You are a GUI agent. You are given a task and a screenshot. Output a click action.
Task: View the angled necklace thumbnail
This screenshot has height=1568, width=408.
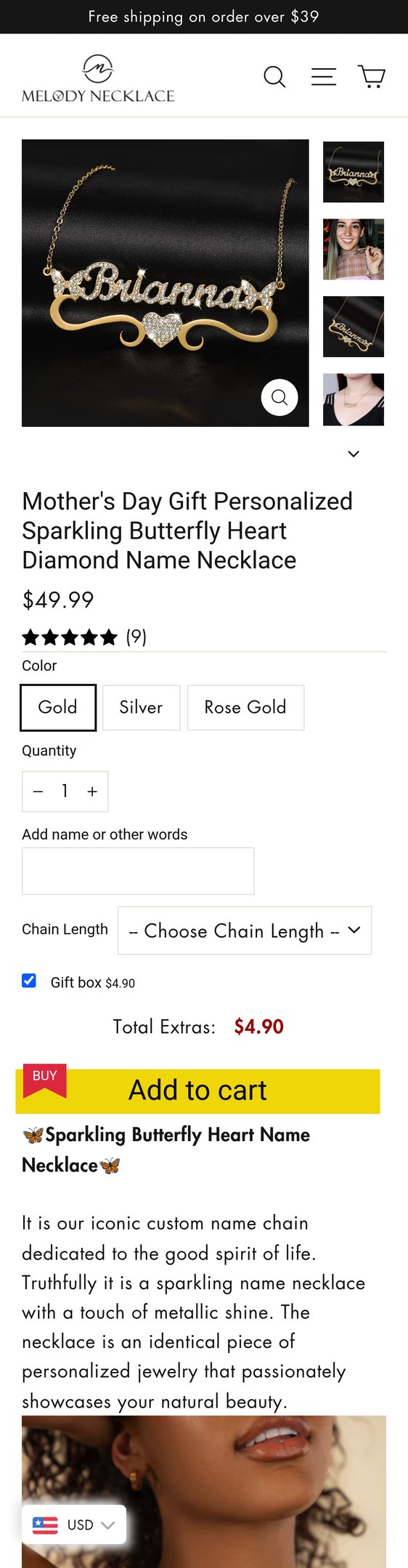click(x=354, y=327)
